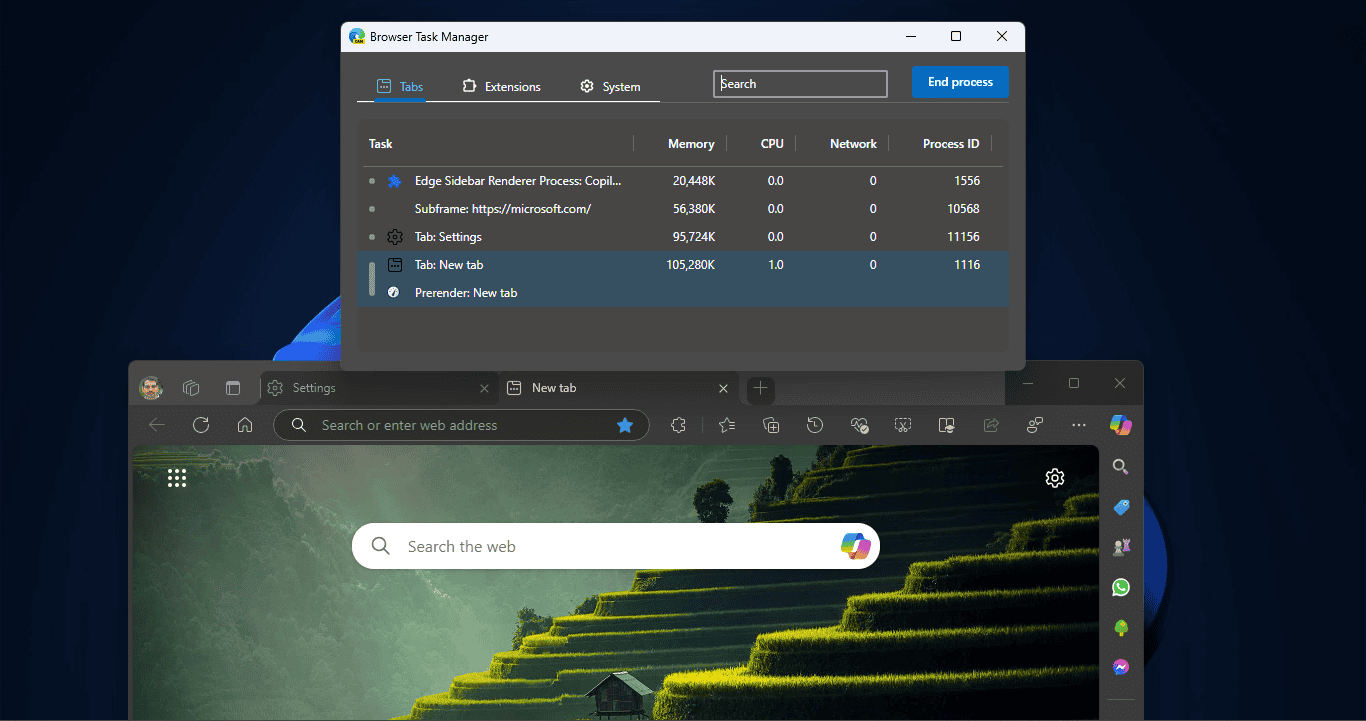
Task: Switch to Tabs tab in Task Manager
Action: 400,87
